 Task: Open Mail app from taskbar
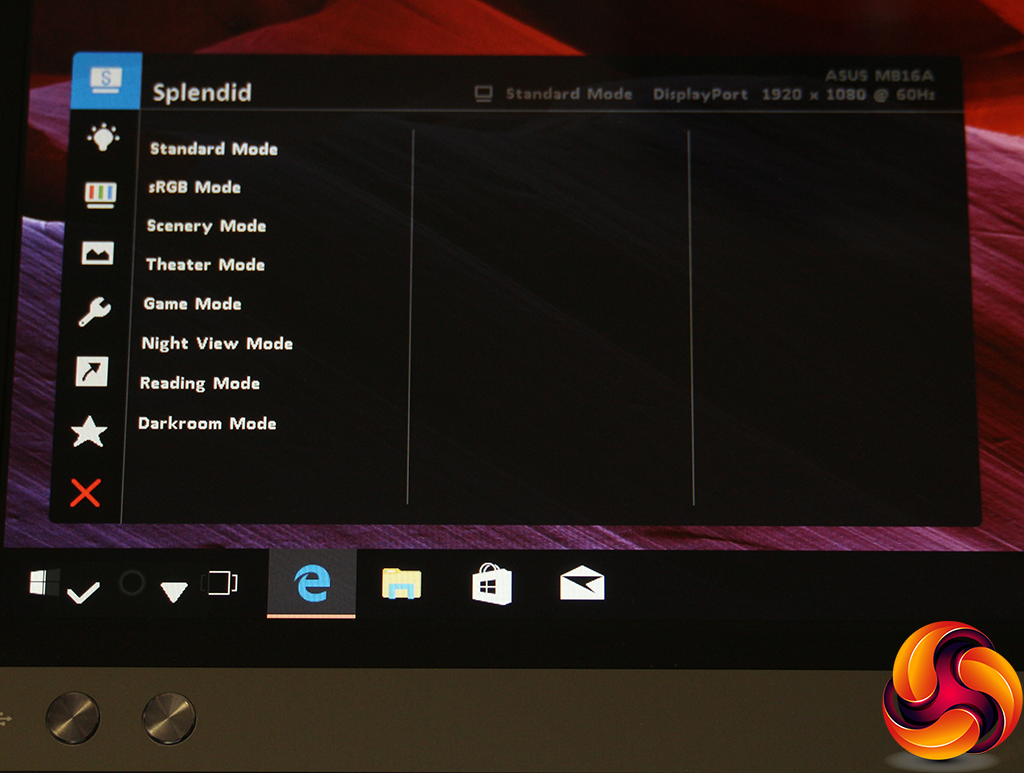tap(582, 583)
